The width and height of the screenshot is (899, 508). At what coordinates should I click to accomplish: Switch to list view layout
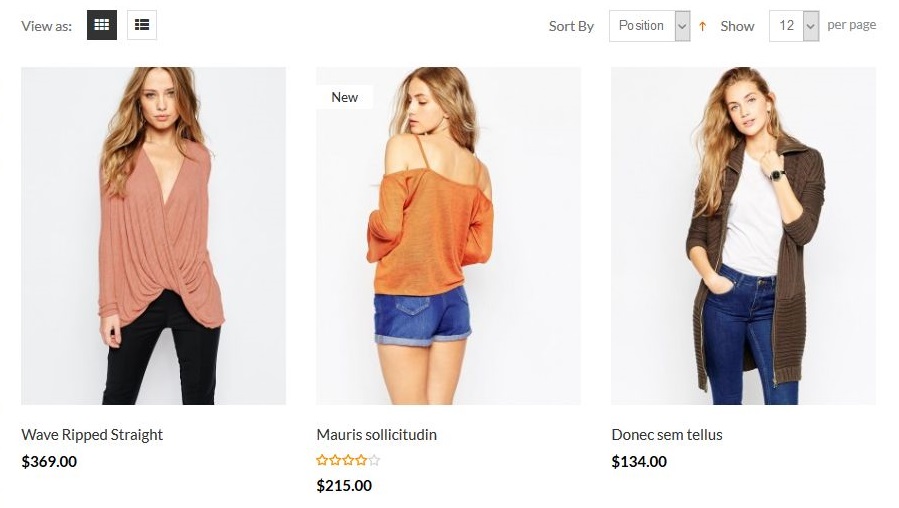tap(142, 25)
